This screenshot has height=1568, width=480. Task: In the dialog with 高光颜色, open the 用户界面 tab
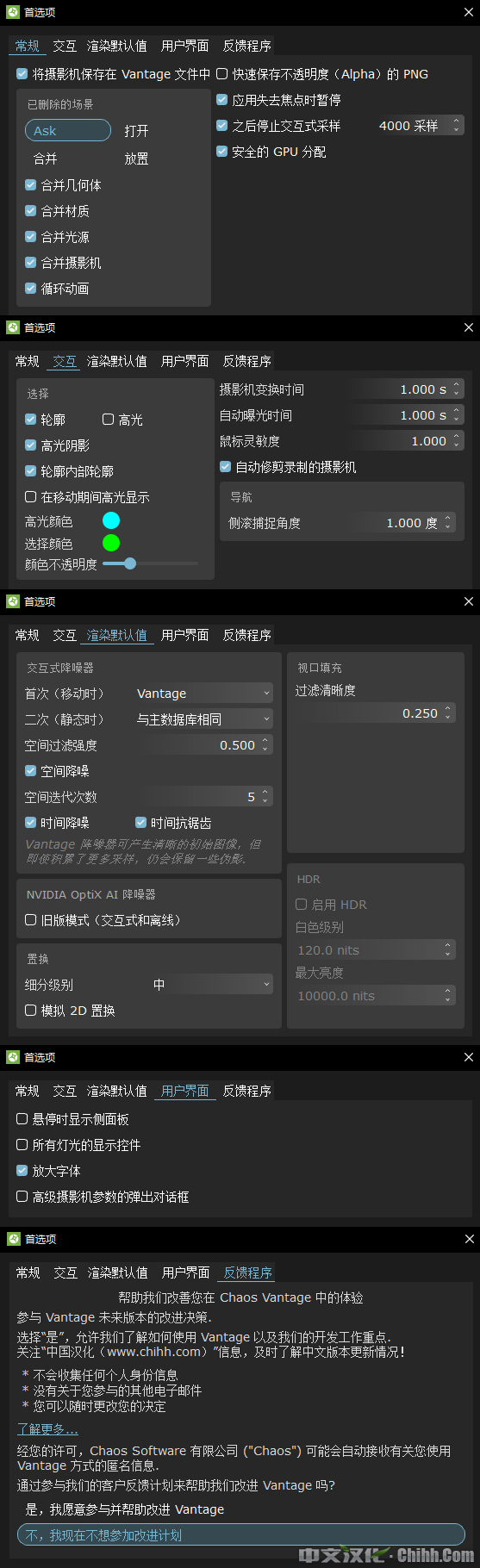tap(185, 361)
